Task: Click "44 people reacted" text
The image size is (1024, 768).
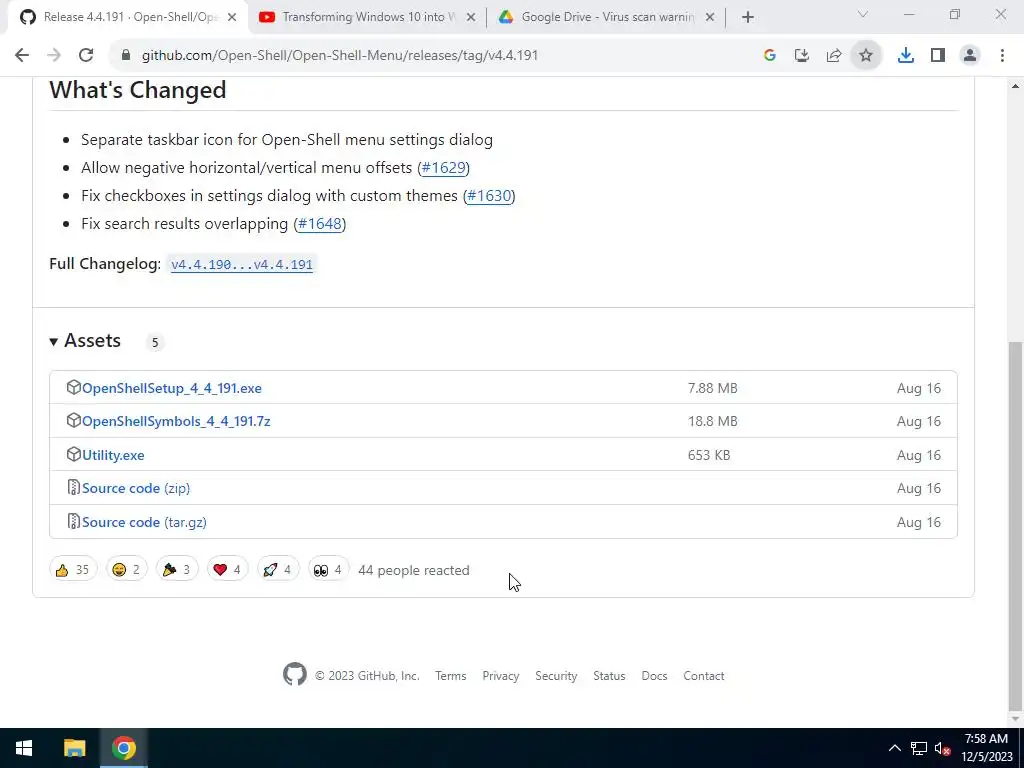Action: pos(414,570)
